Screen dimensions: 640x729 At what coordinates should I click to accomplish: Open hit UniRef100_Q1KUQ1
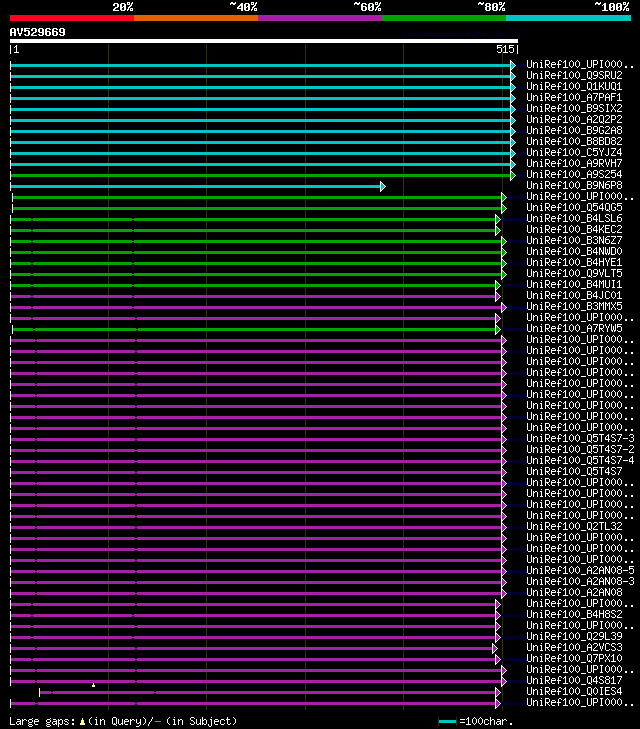point(574,86)
